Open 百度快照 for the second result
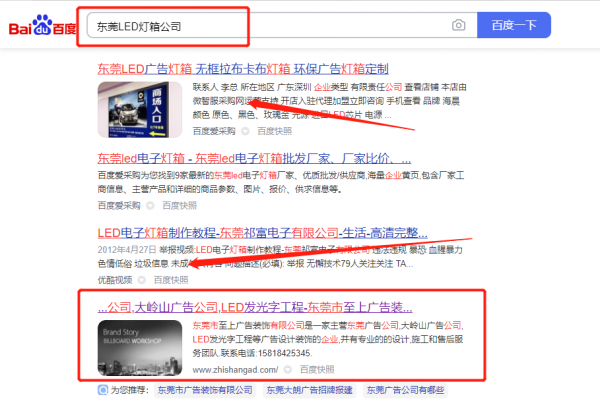Image resolution: width=600 pixels, height=405 pixels. [x=179, y=206]
